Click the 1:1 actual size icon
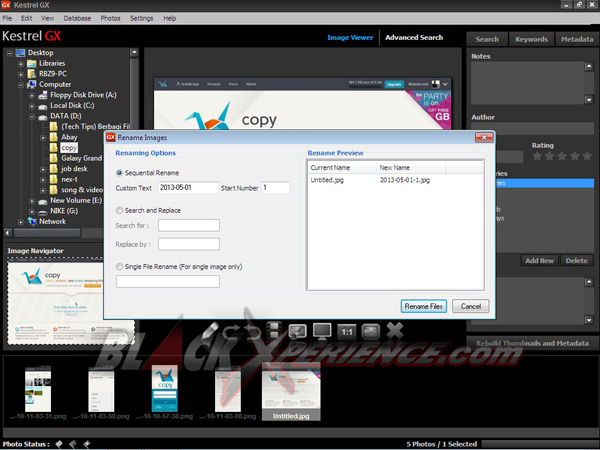Image resolution: width=600 pixels, height=450 pixels. [x=348, y=331]
